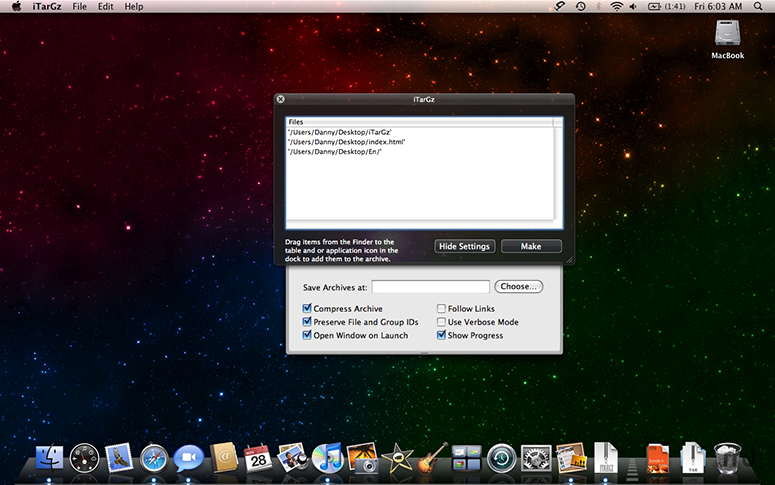Viewport: 775px width, 485px height.
Task: Click the Time Machine menu bar icon
Action: 580,6
